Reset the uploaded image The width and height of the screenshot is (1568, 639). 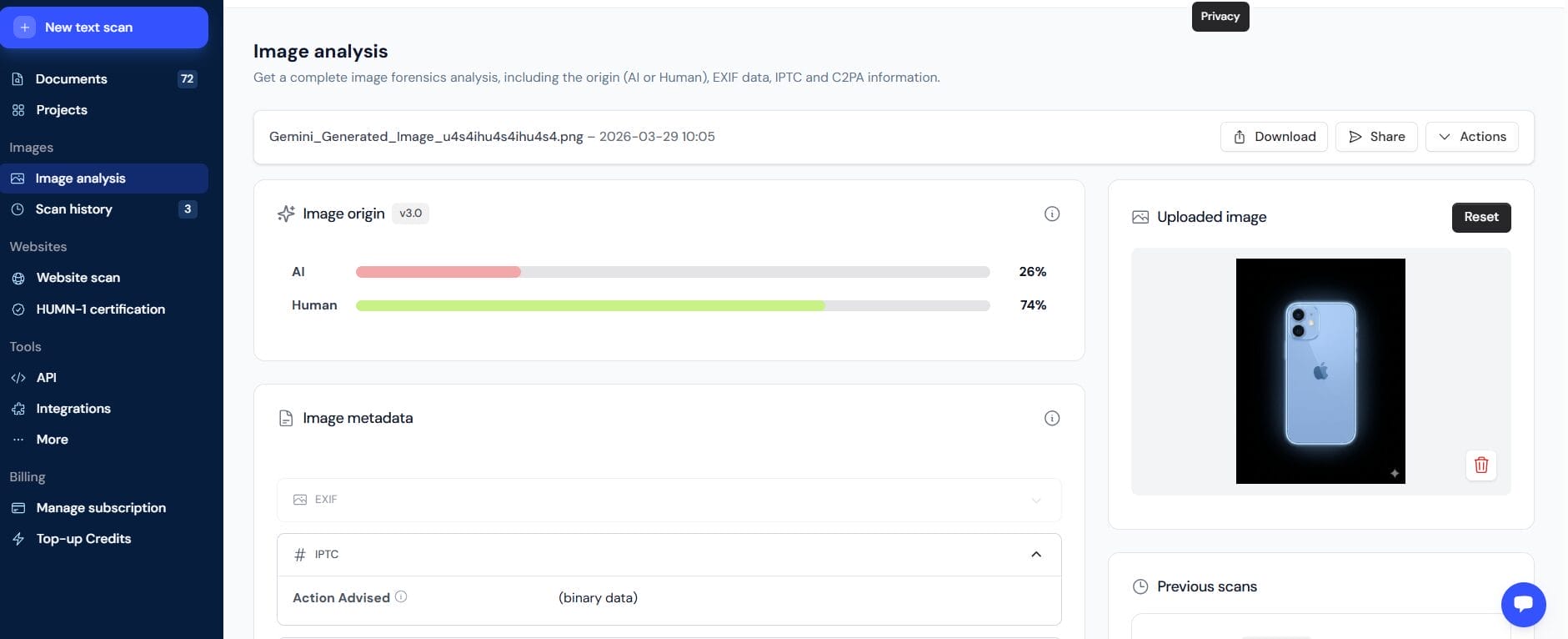point(1481,217)
